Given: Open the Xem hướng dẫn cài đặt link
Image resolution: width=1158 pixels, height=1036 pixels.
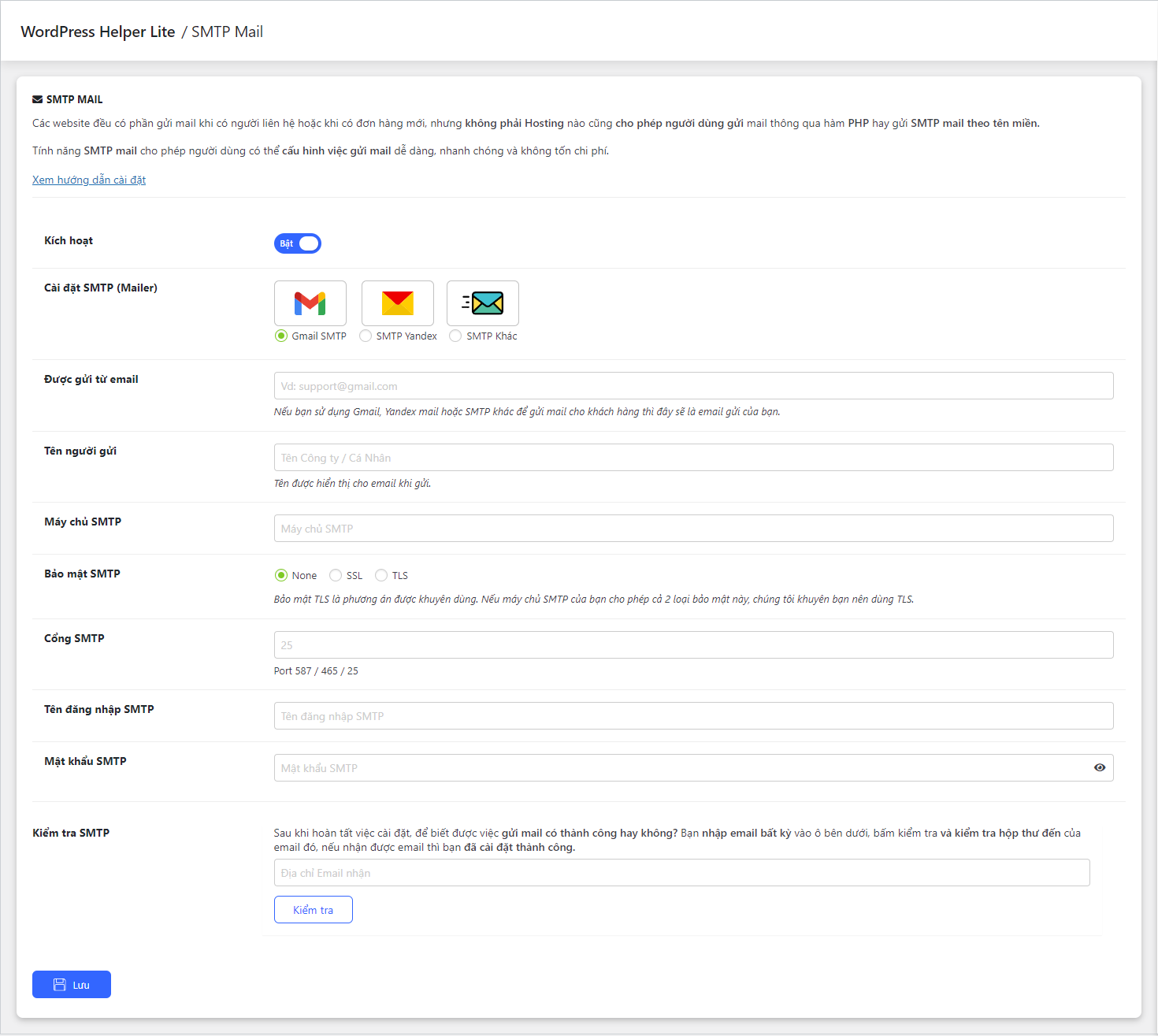Looking at the screenshot, I should pos(89,180).
